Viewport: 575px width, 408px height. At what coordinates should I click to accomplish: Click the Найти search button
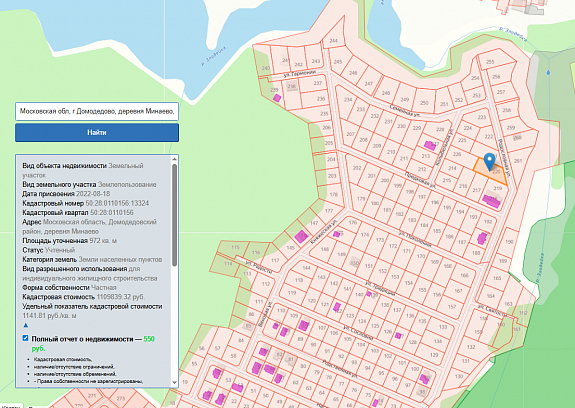[97, 132]
